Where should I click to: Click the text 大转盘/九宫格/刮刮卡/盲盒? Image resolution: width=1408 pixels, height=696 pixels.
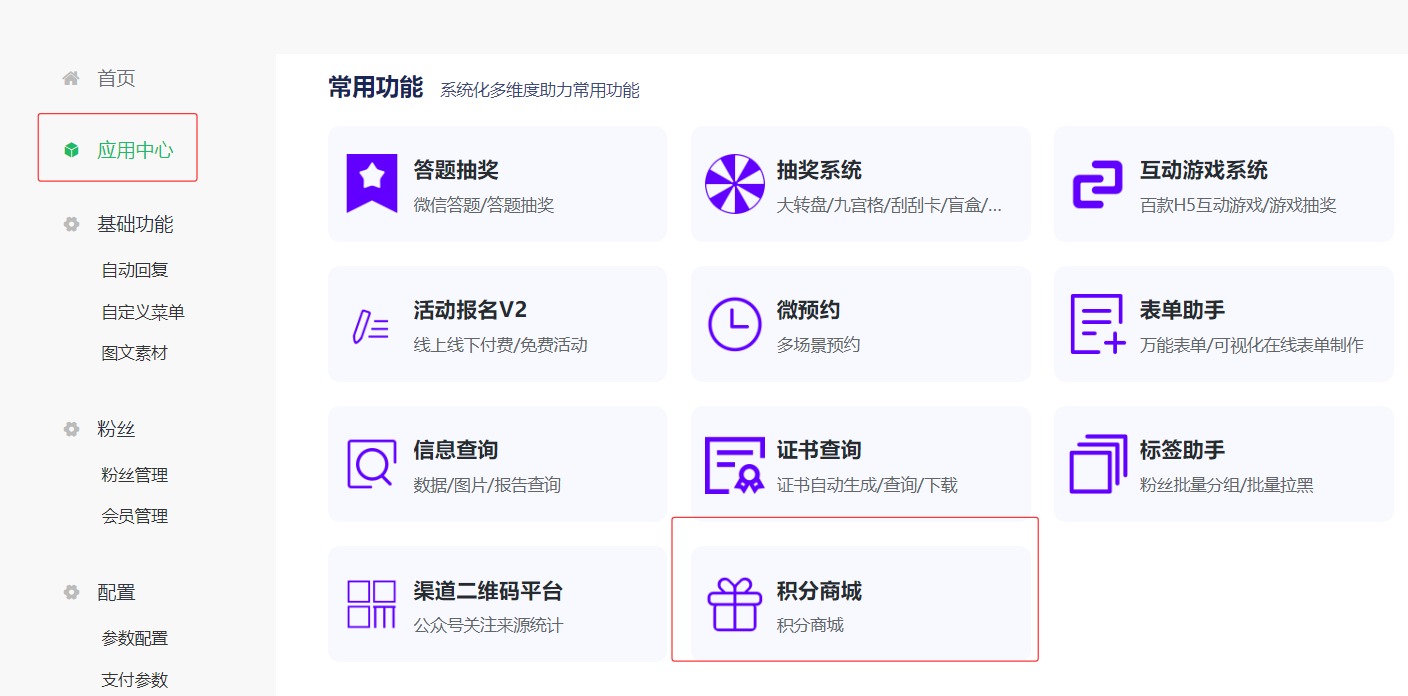pos(889,206)
